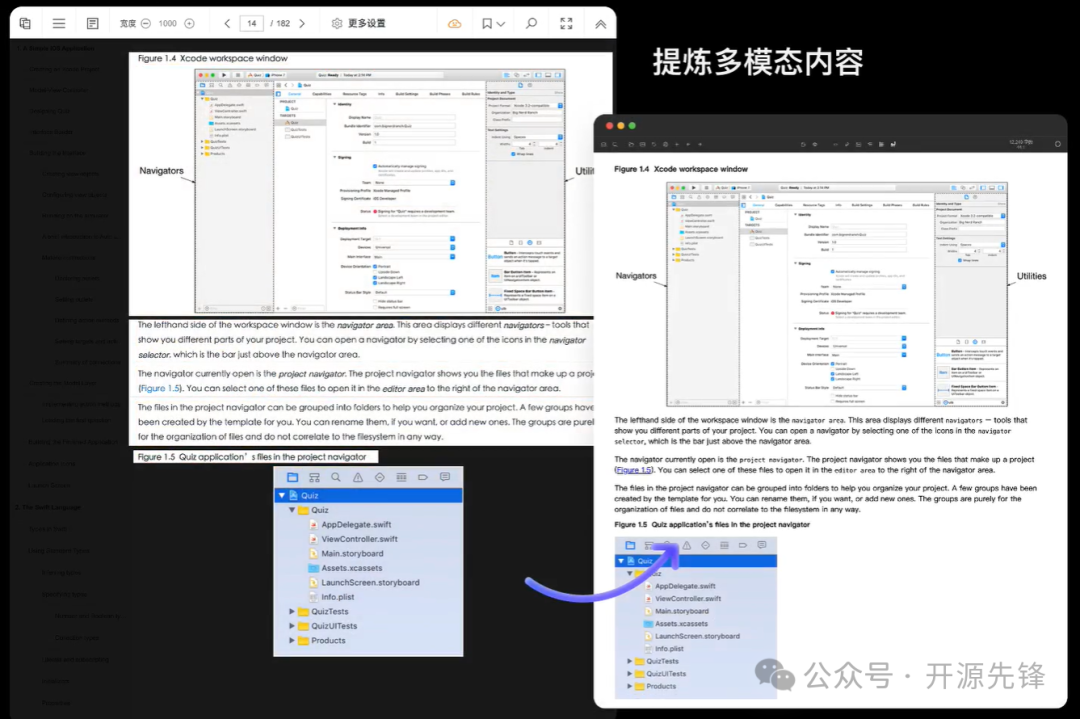The image size is (1080, 719).
Task: Select issue navigator warning icon in left figure
Action: tap(358, 477)
